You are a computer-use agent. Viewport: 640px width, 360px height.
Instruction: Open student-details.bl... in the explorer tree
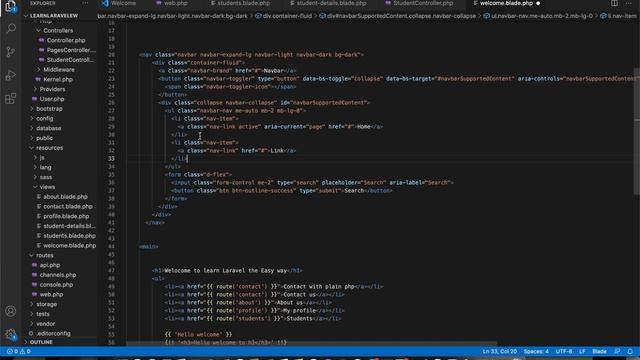click(69, 226)
